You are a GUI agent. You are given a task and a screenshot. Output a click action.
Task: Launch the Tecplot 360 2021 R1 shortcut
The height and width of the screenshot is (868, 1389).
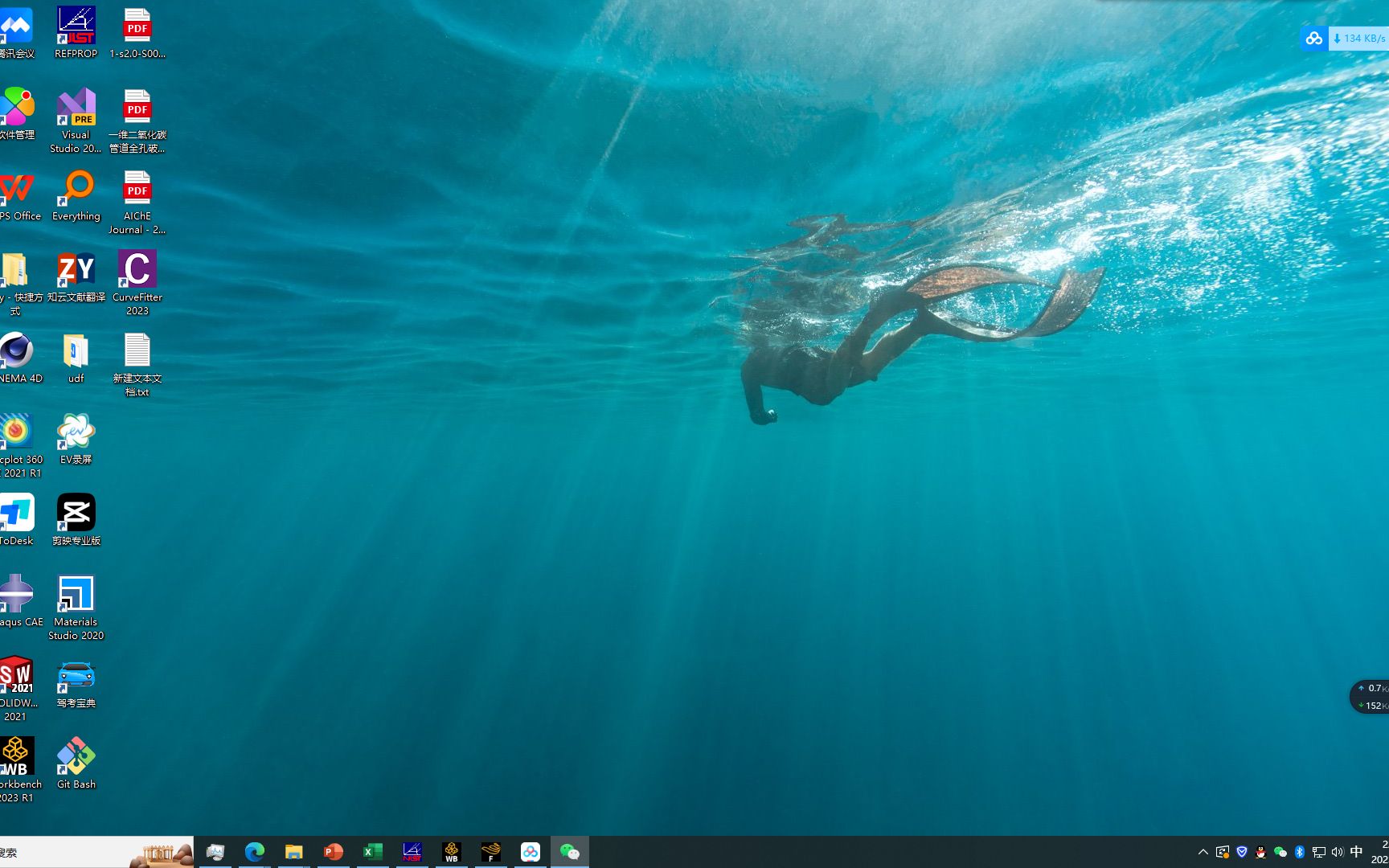tap(19, 445)
